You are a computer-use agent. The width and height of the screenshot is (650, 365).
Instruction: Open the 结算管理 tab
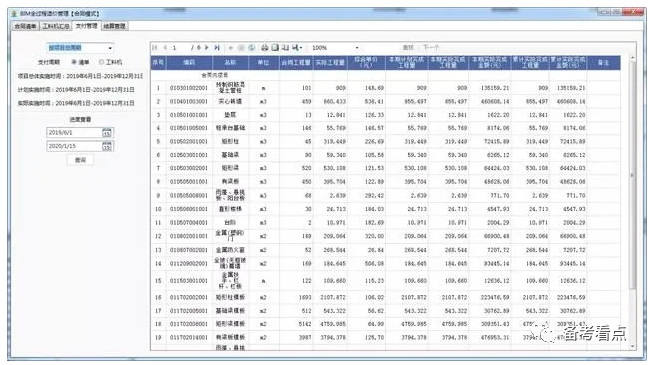click(114, 27)
